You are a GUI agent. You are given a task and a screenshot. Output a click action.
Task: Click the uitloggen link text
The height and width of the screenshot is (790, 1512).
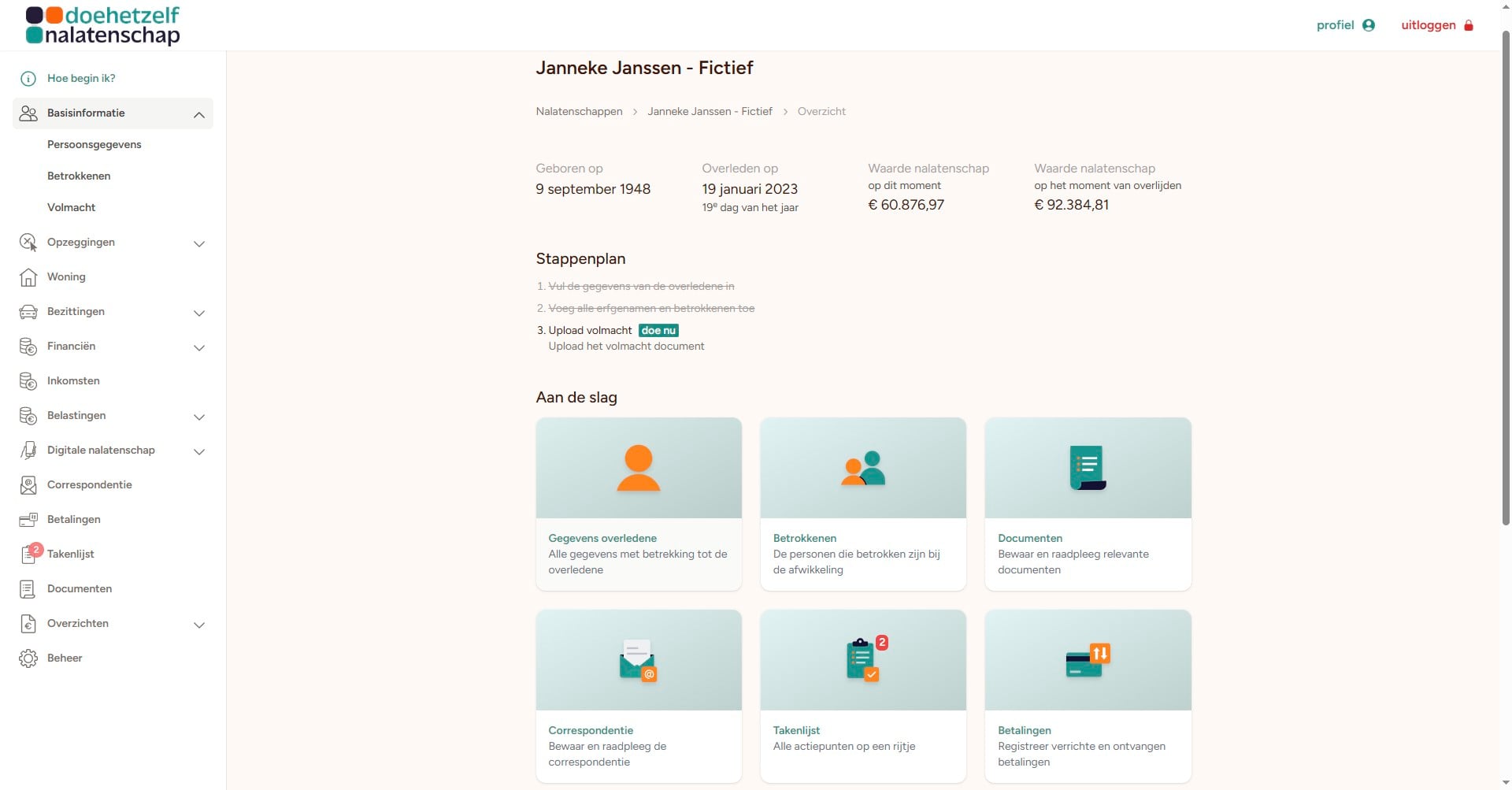[x=1429, y=25]
